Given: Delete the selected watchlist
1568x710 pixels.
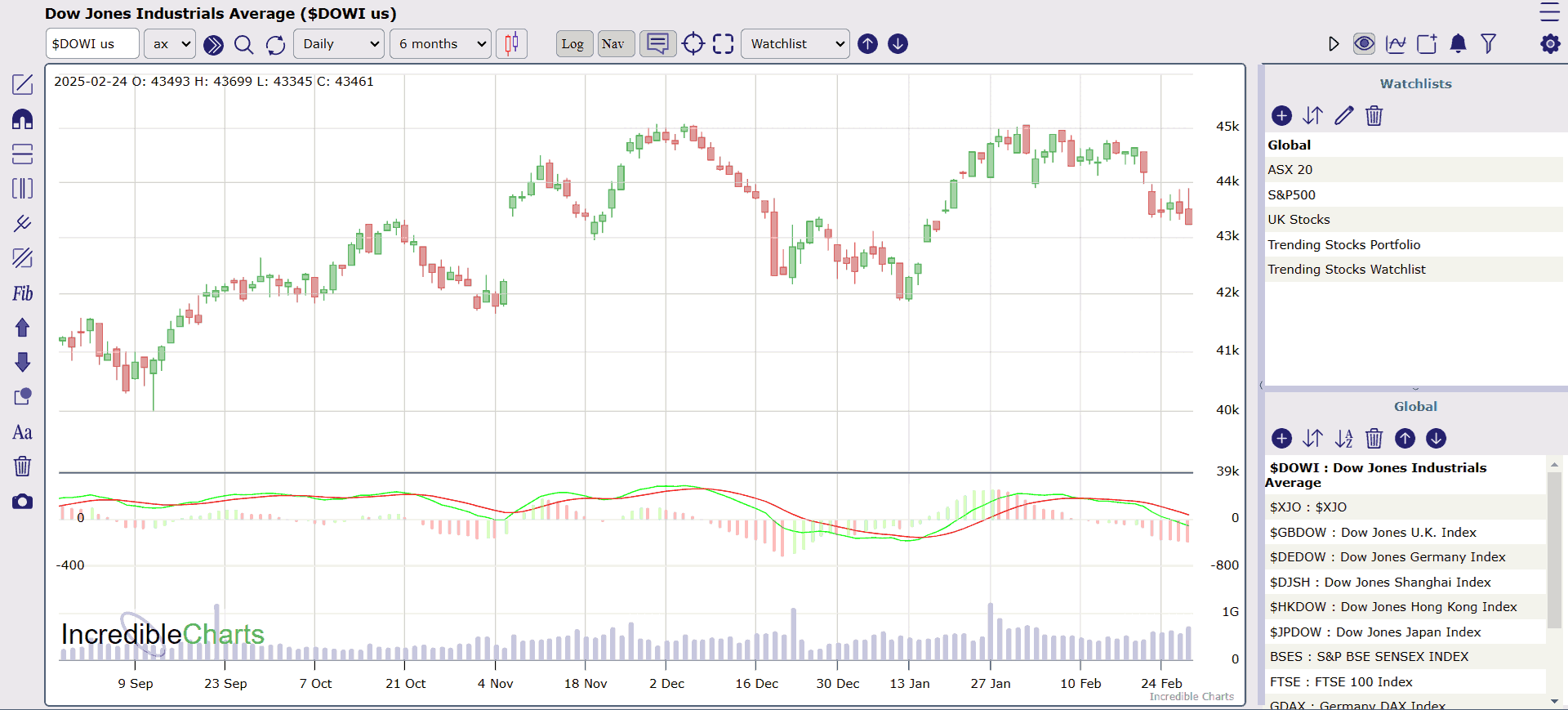Looking at the screenshot, I should coord(1374,116).
